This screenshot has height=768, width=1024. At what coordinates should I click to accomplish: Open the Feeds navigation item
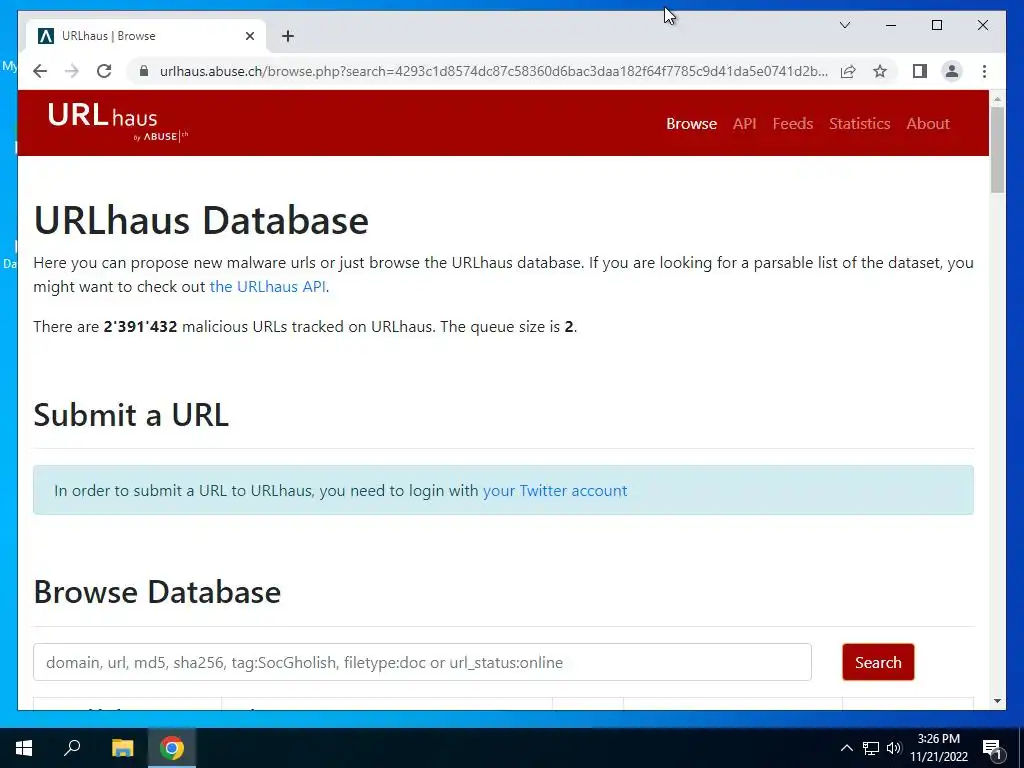(x=792, y=123)
